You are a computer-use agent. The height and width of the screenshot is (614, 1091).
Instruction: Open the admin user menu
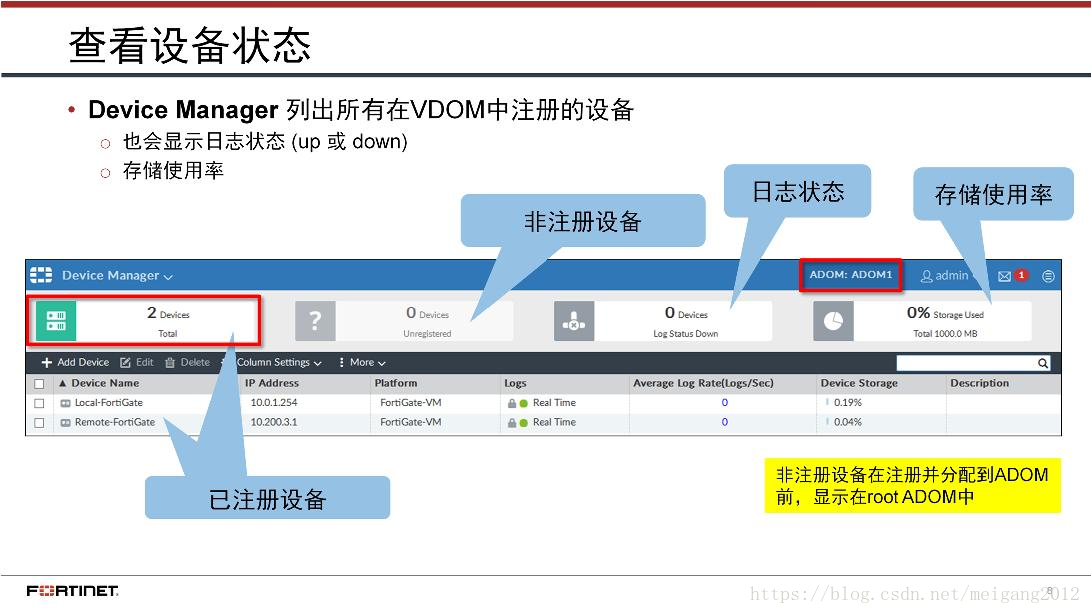coord(944,276)
